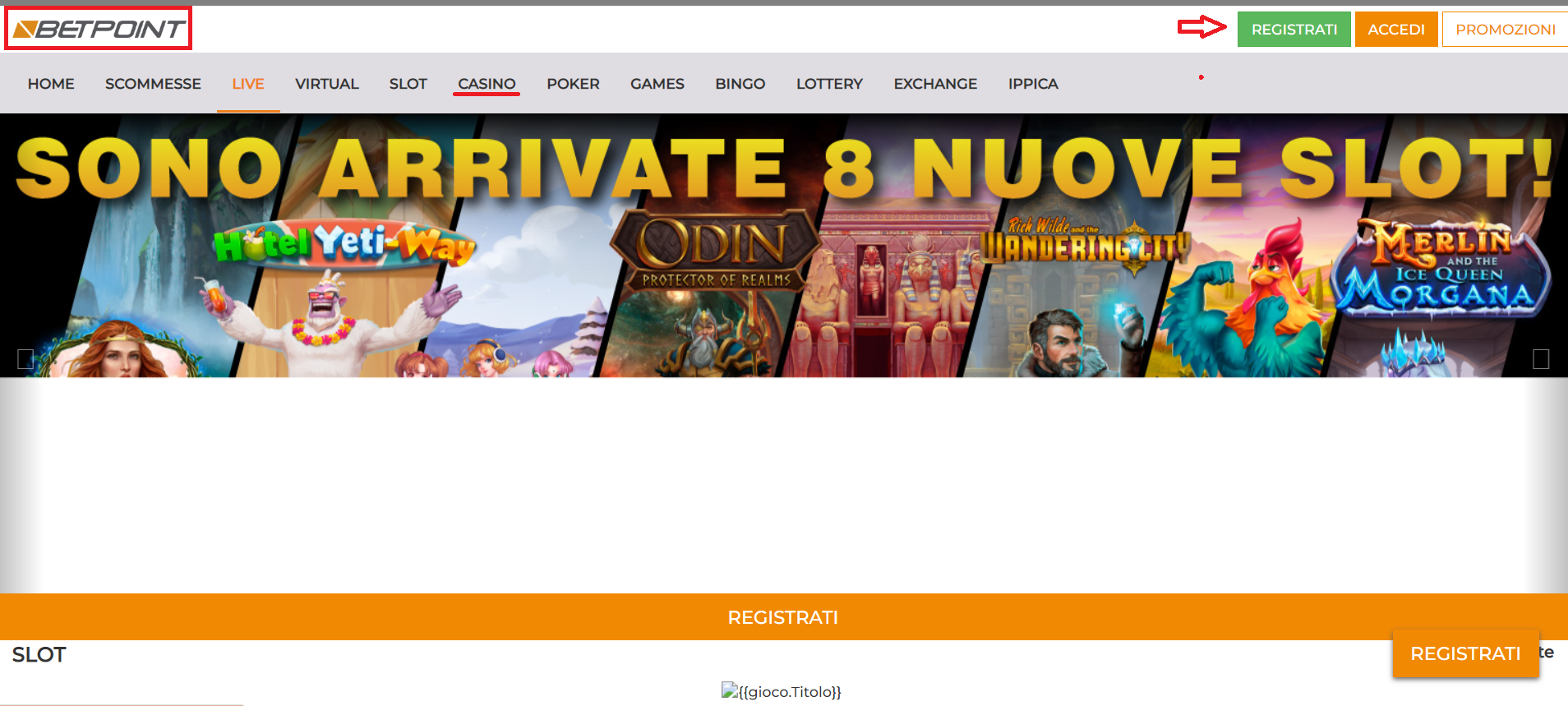Open the SCOMMESSE section
Viewport: 1568px width, 706px height.
point(153,84)
